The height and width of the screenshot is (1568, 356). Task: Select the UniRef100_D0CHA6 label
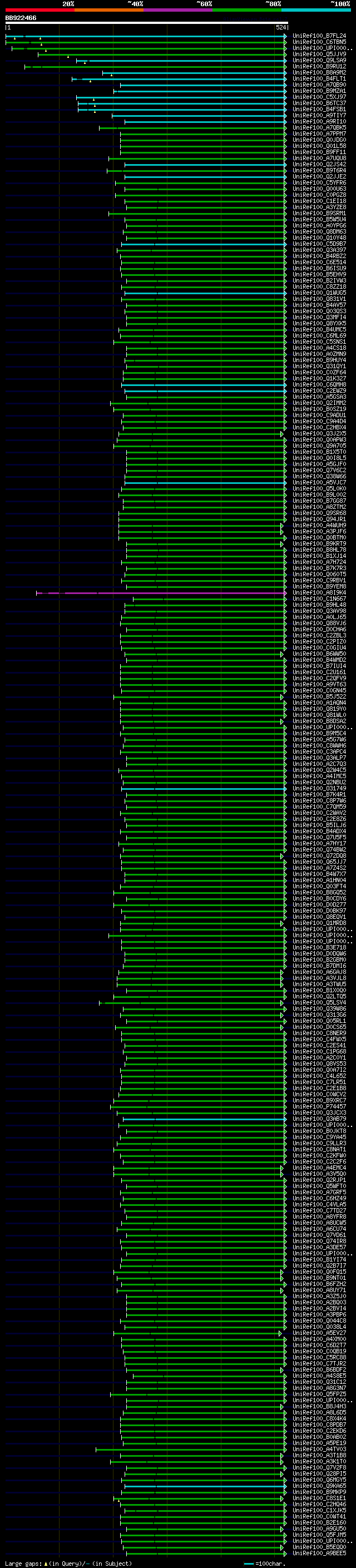point(319,630)
